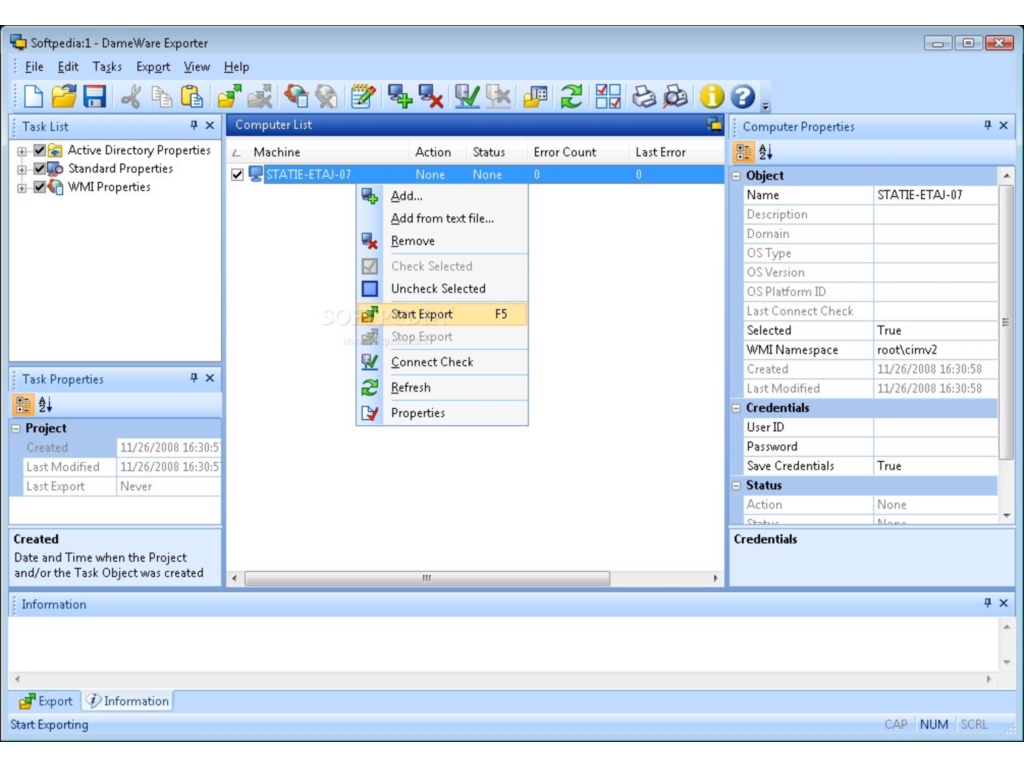Click the scroll down arrow in Computer Properties

(1006, 516)
